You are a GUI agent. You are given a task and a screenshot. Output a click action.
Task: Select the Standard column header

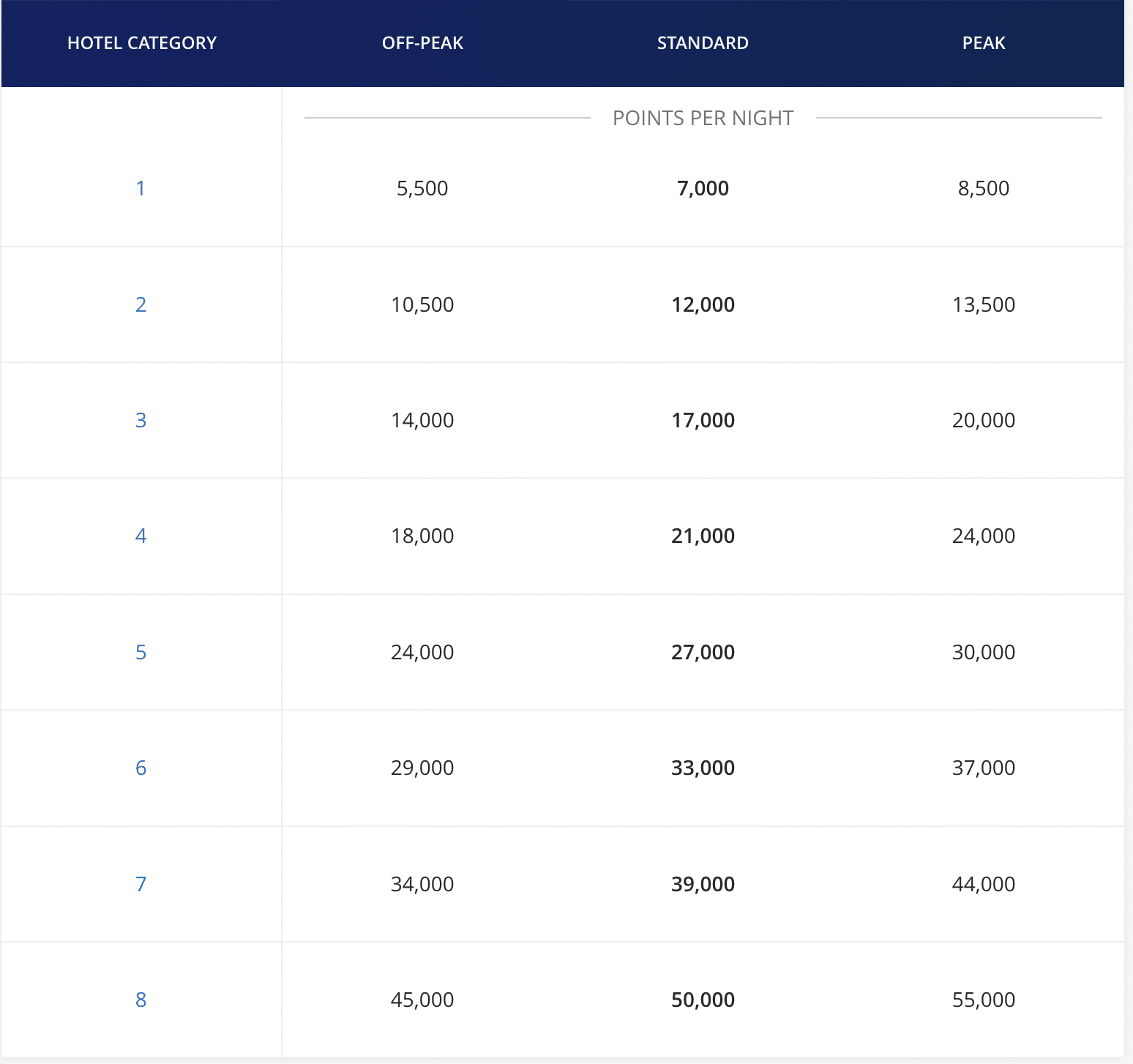[x=703, y=43]
